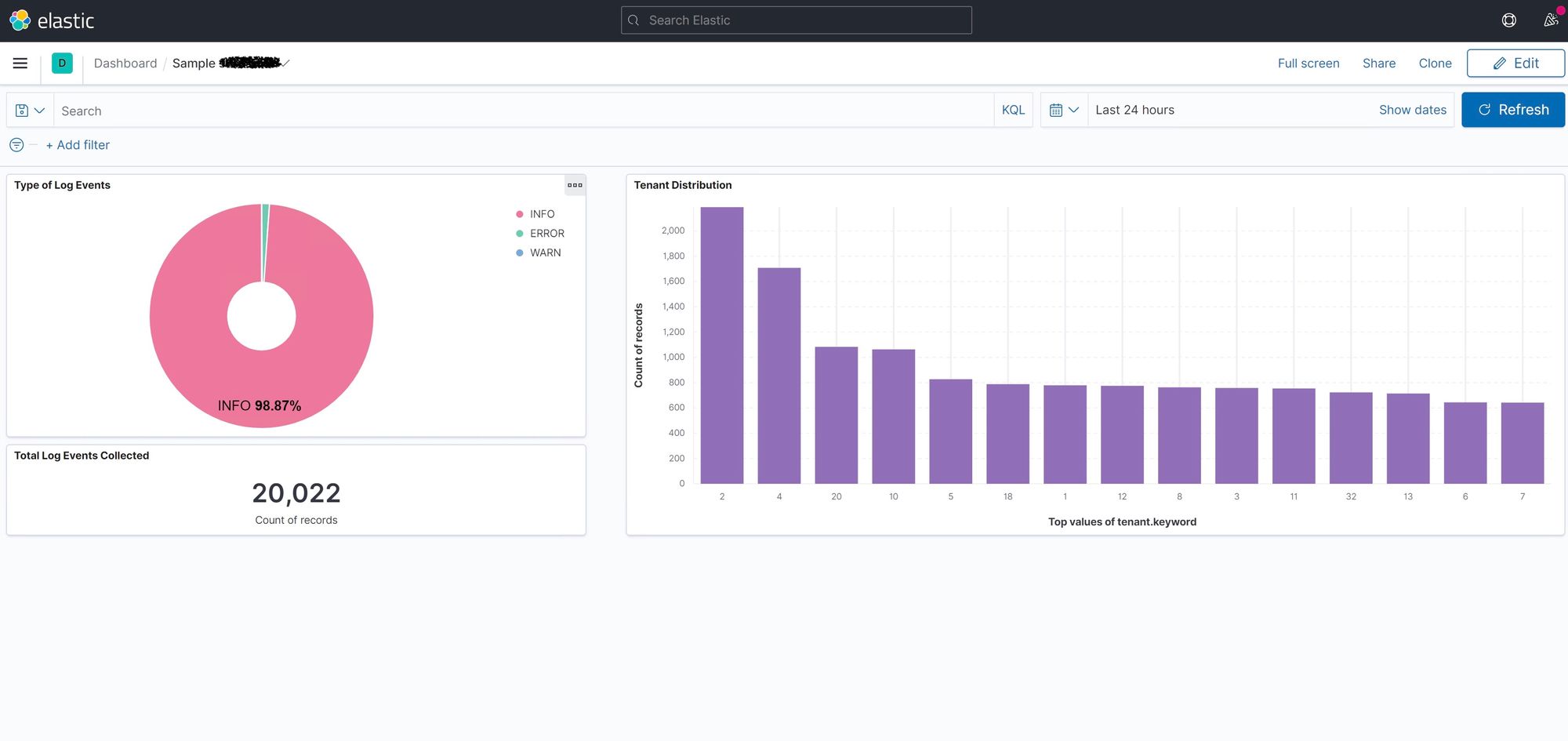The height and width of the screenshot is (741, 1568).
Task: Click the bar for tenant 20
Action: pyautogui.click(x=836, y=415)
